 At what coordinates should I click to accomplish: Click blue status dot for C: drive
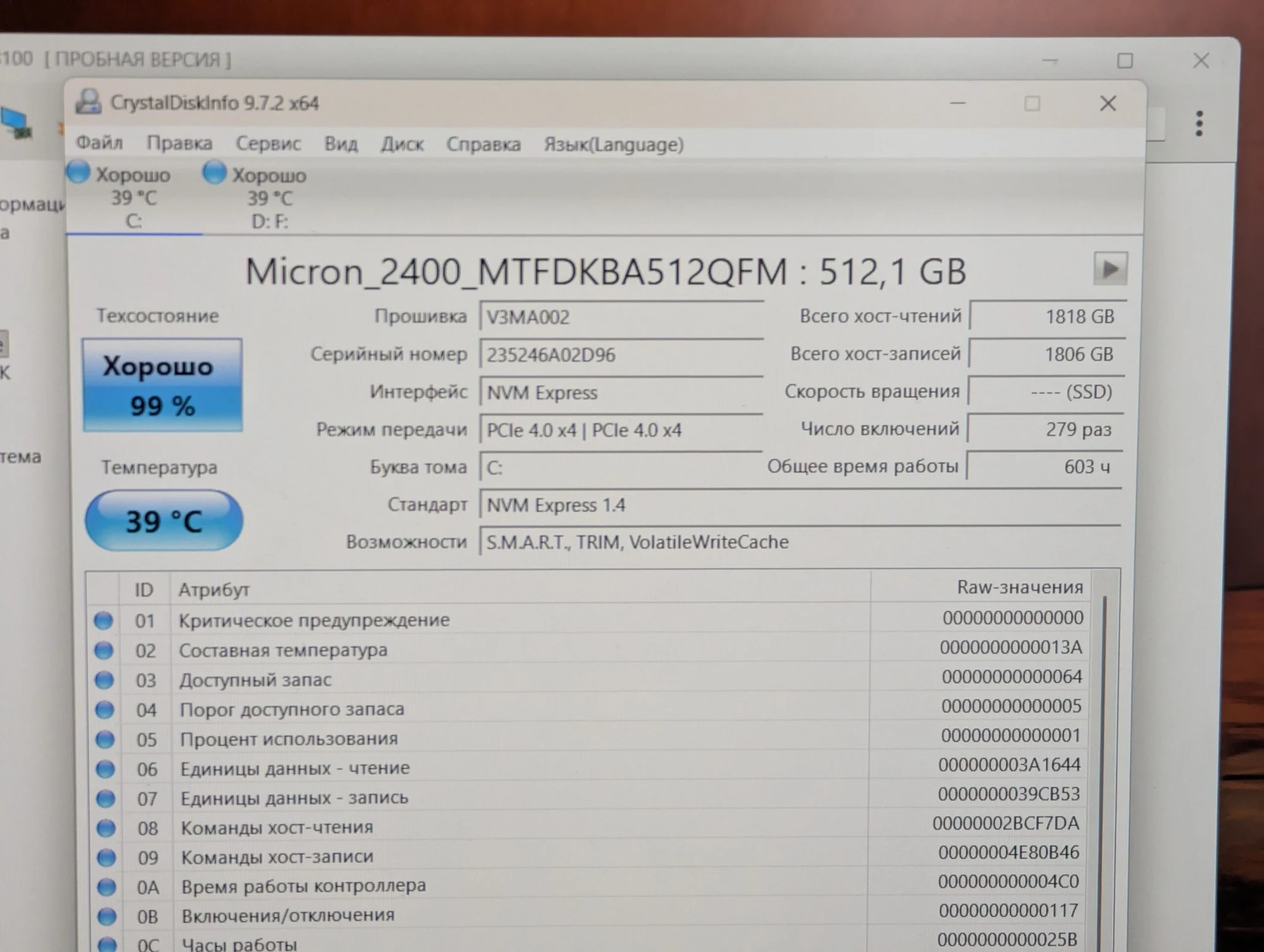click(78, 172)
